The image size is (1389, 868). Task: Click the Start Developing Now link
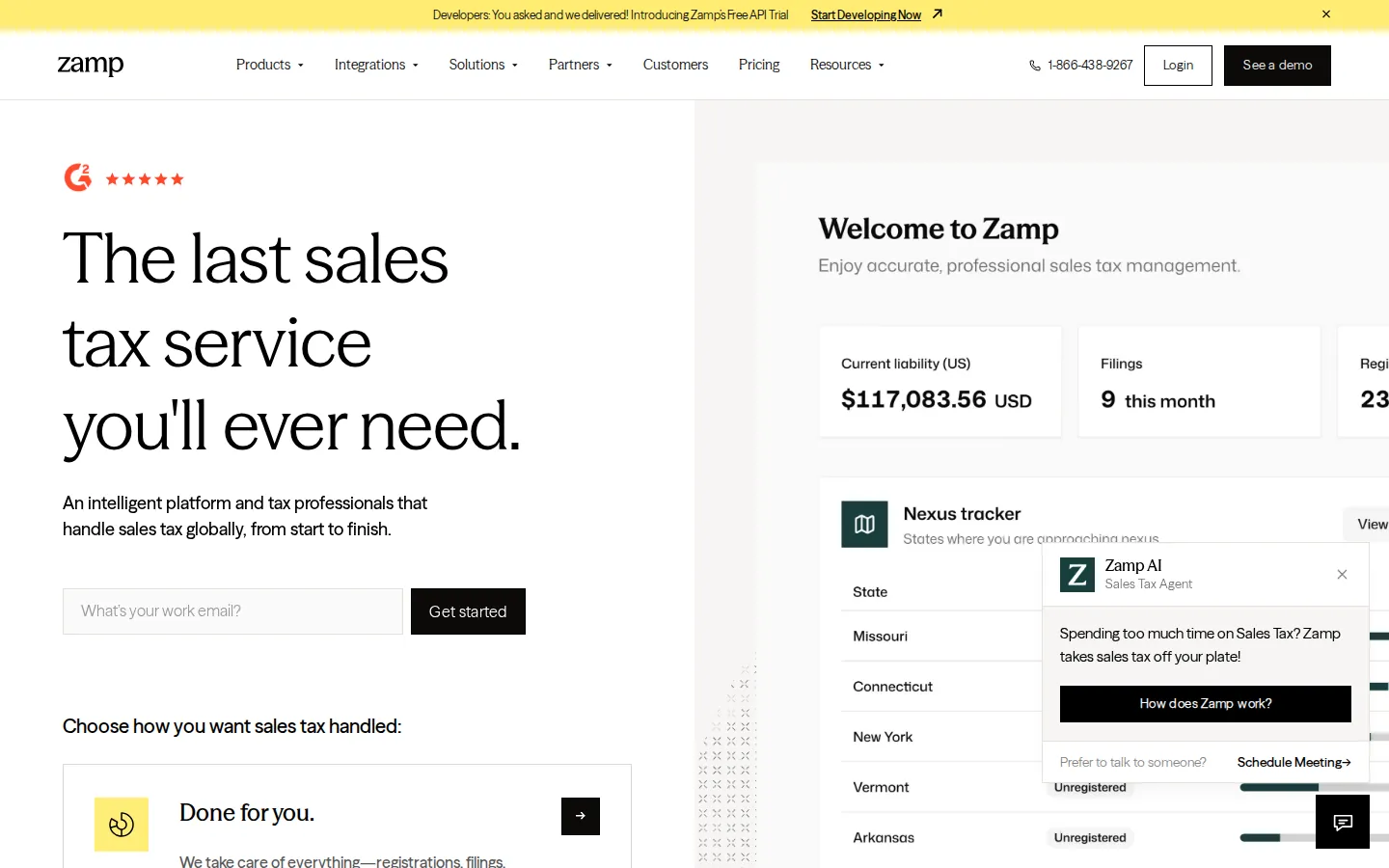coord(865,14)
